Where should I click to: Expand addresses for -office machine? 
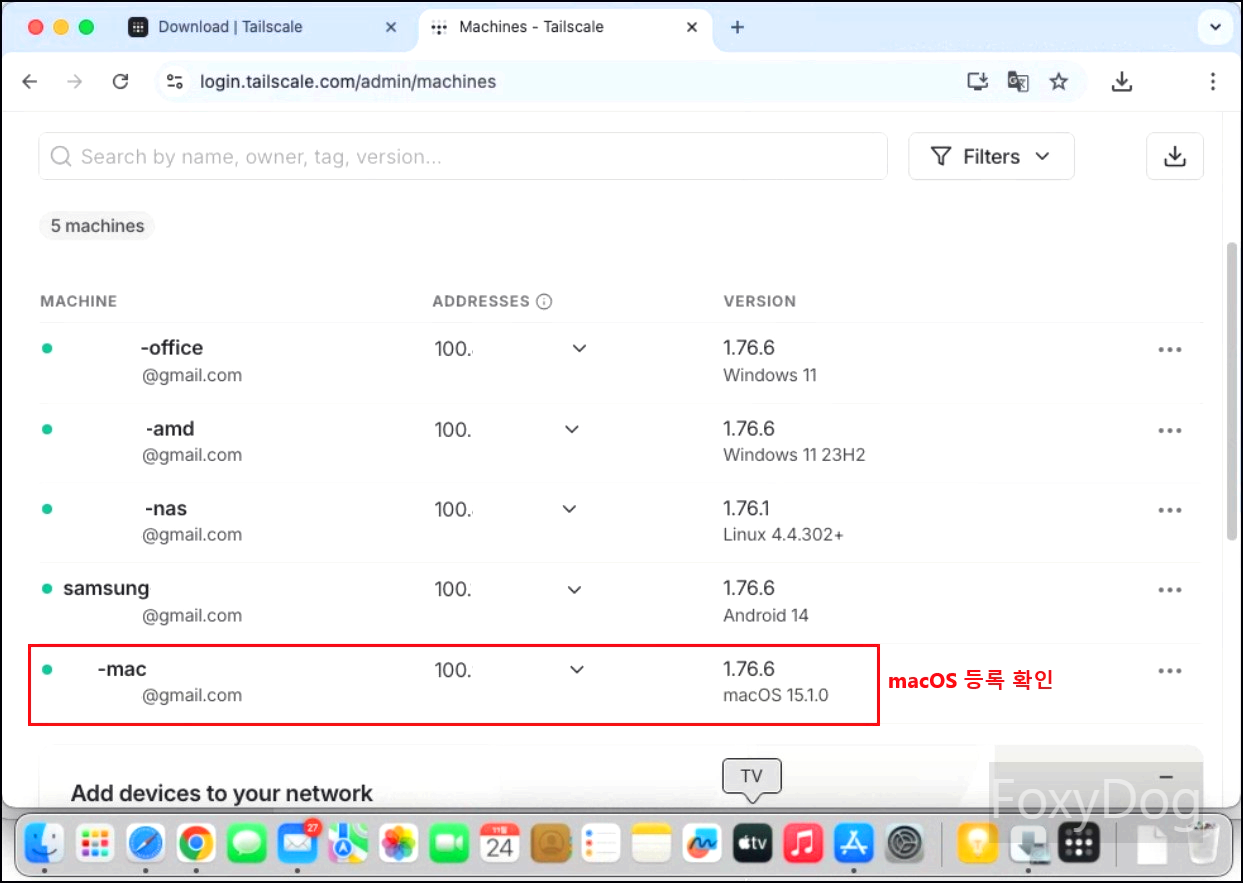click(x=579, y=348)
